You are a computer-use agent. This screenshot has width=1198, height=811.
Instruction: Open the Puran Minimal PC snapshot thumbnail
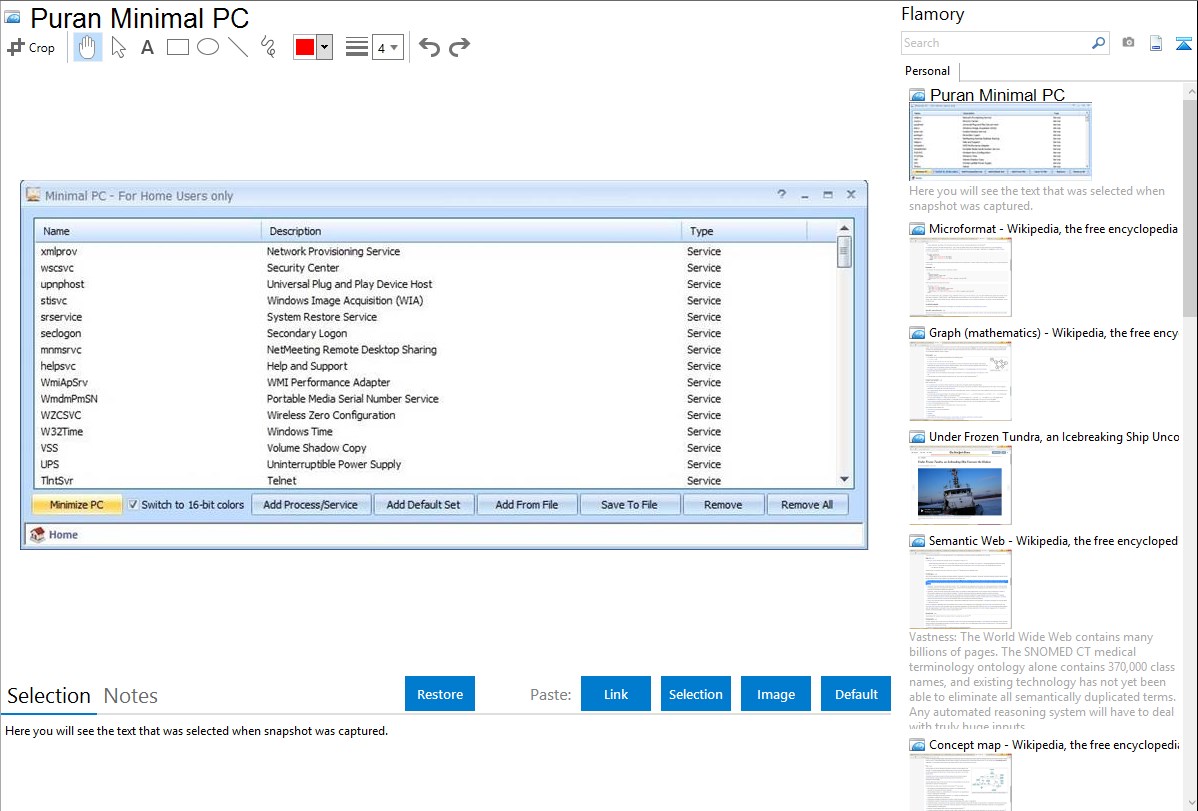tap(1000, 141)
